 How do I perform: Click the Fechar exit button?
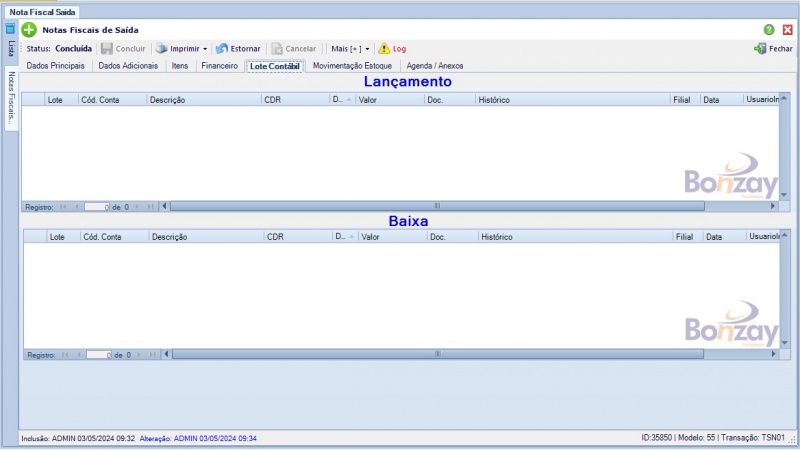click(x=773, y=48)
